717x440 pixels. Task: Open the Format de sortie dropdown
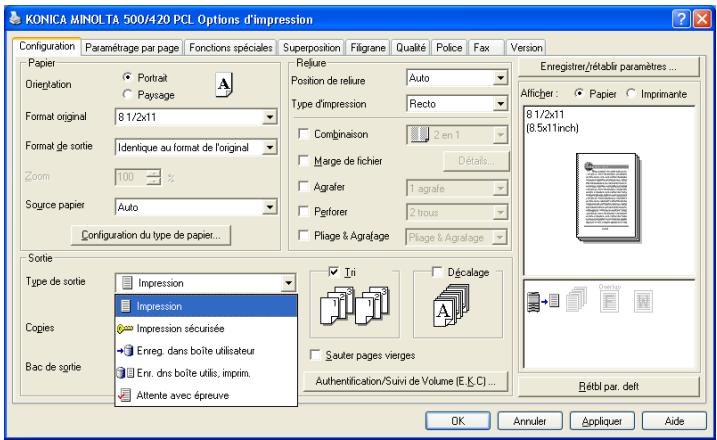coord(270,147)
